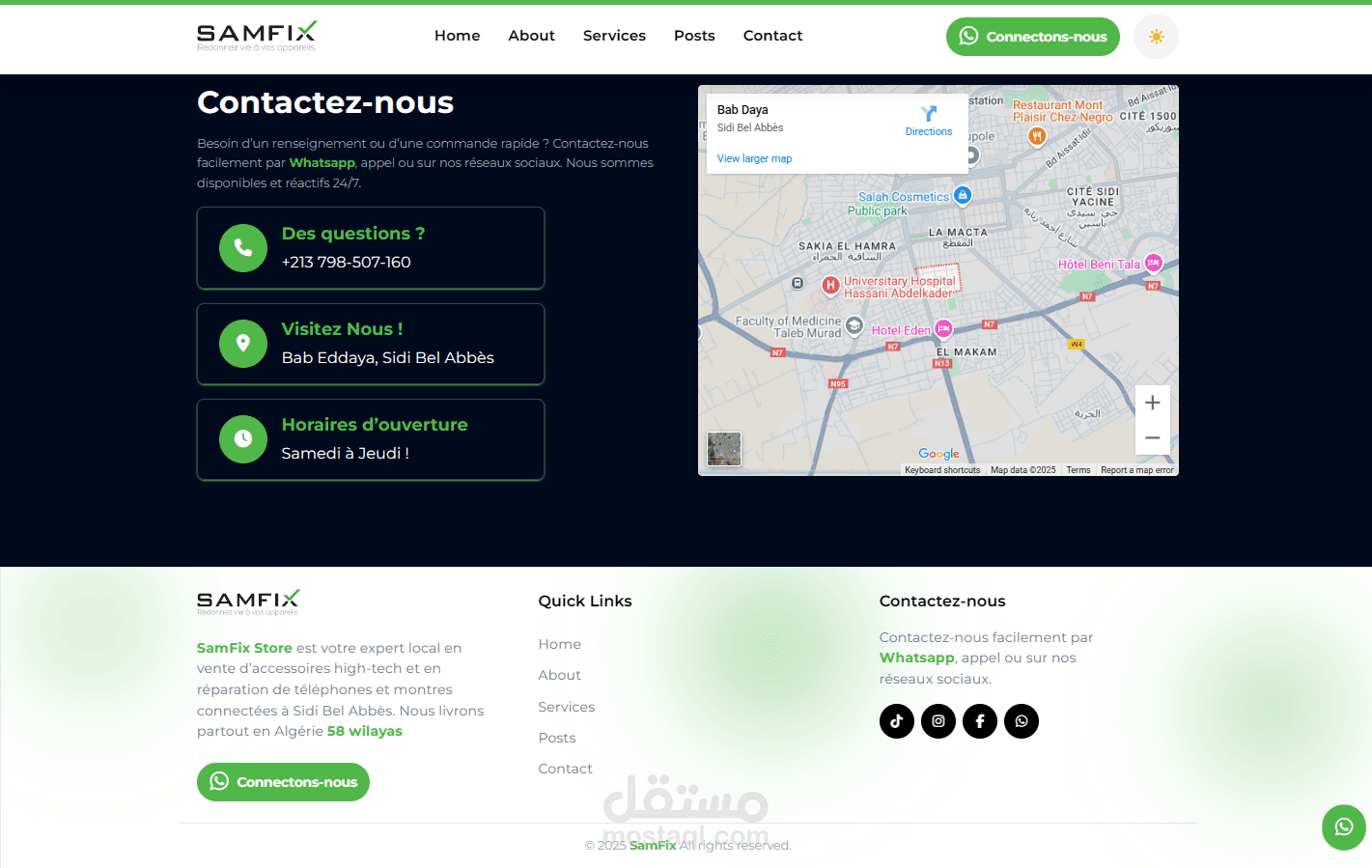Screen dimensions: 1372x868
Task: Open About under Quick Links
Action: tap(560, 675)
